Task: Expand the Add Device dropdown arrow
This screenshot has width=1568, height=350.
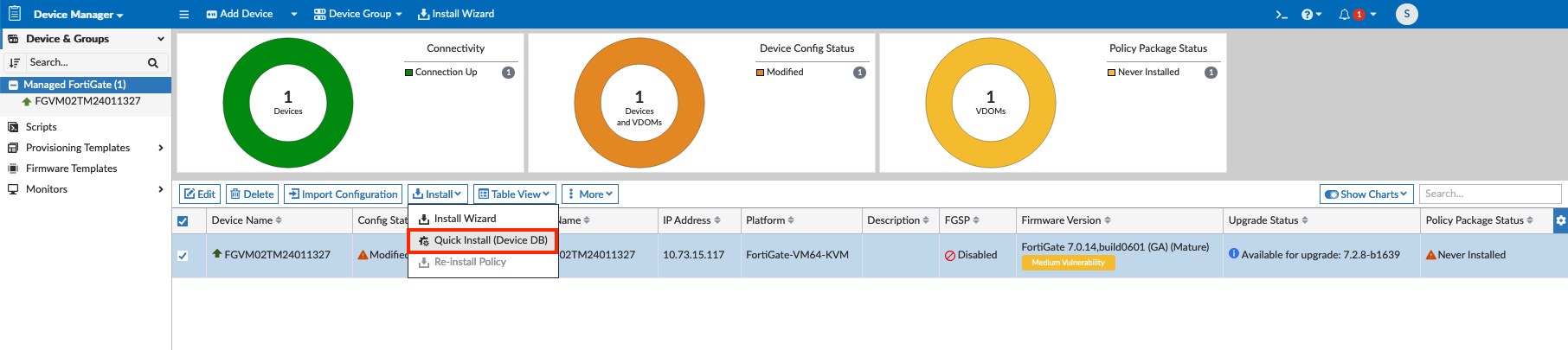Action: tap(294, 15)
